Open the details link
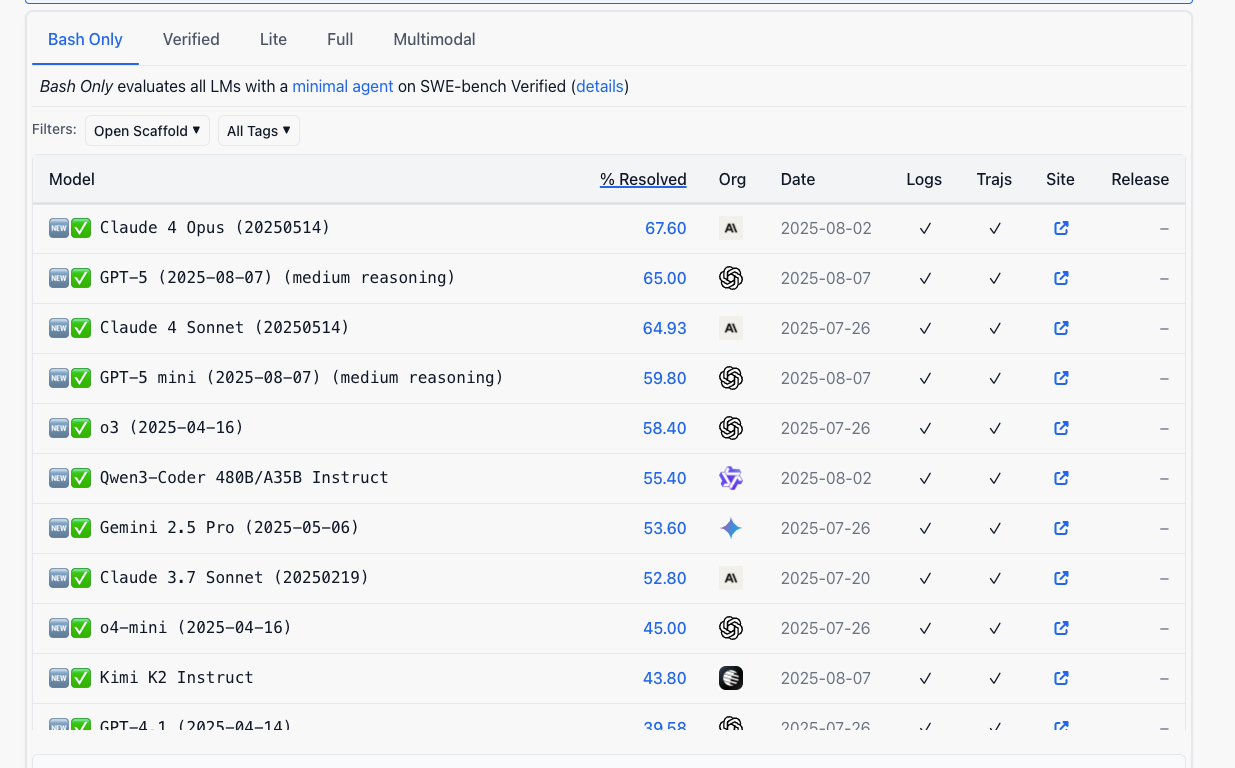The height and width of the screenshot is (768, 1235). point(600,87)
